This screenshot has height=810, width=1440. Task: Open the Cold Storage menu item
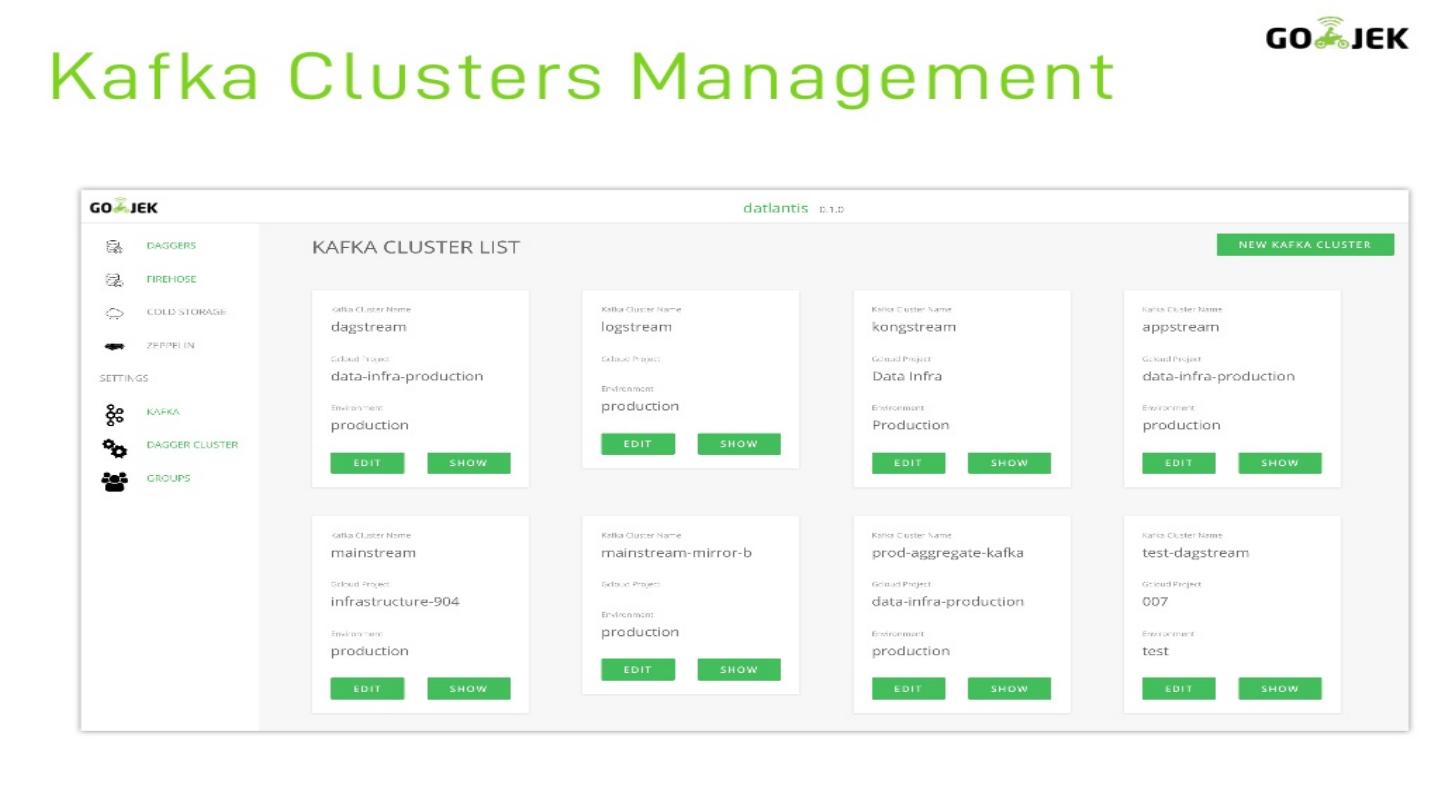(186, 312)
